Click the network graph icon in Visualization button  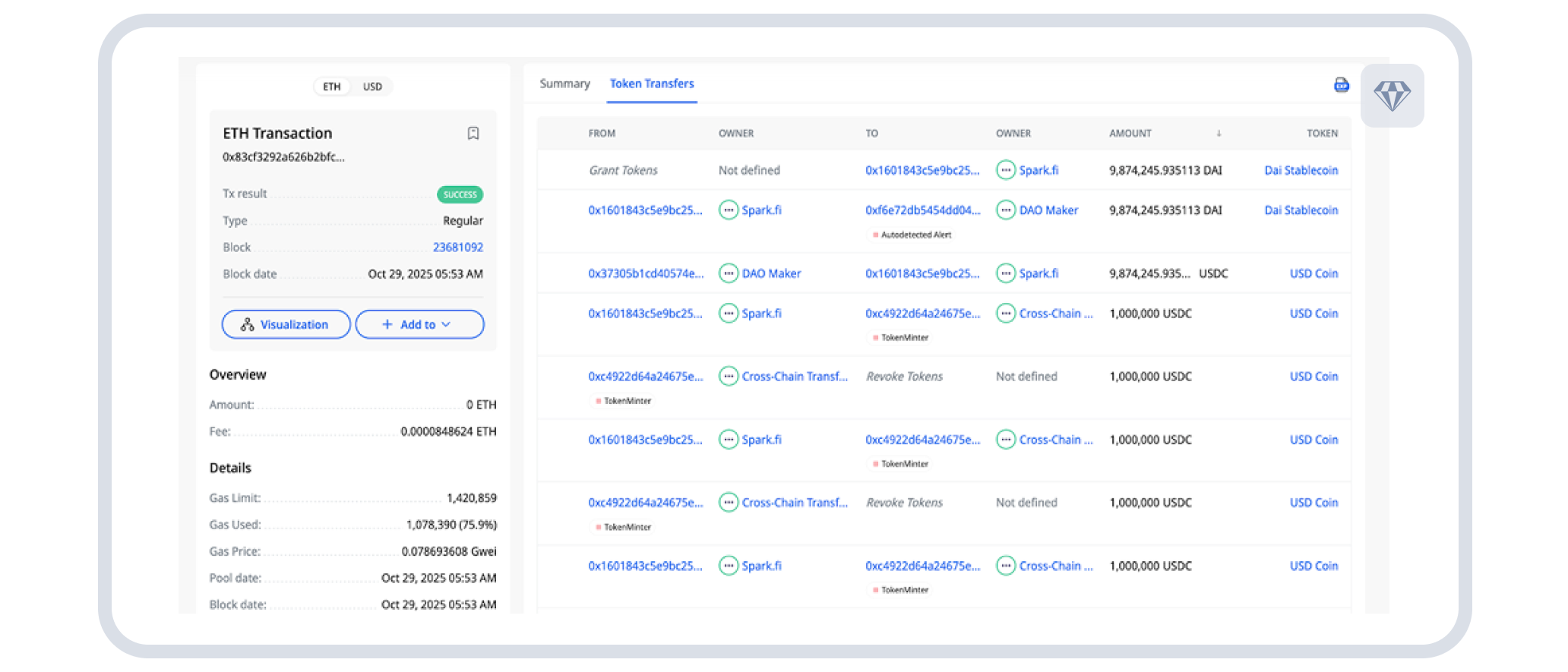pos(247,324)
